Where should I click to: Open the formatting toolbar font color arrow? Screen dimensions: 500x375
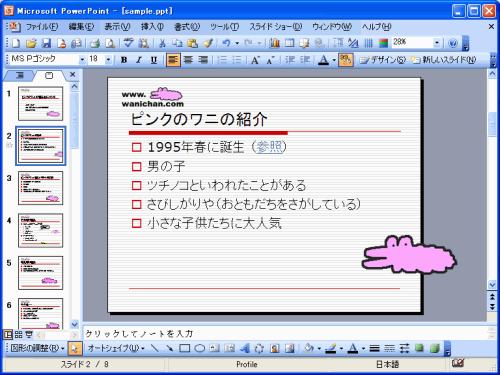coord(334,60)
